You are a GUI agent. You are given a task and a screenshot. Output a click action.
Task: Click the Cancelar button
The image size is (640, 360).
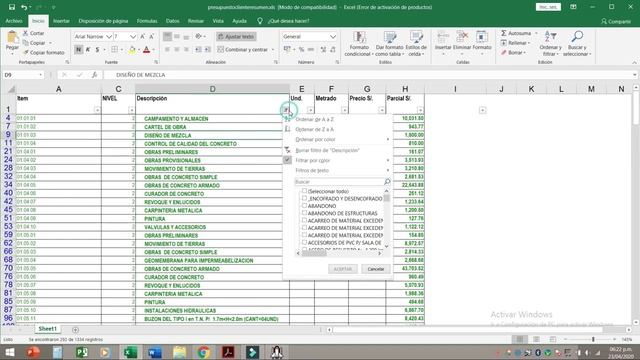point(376,269)
